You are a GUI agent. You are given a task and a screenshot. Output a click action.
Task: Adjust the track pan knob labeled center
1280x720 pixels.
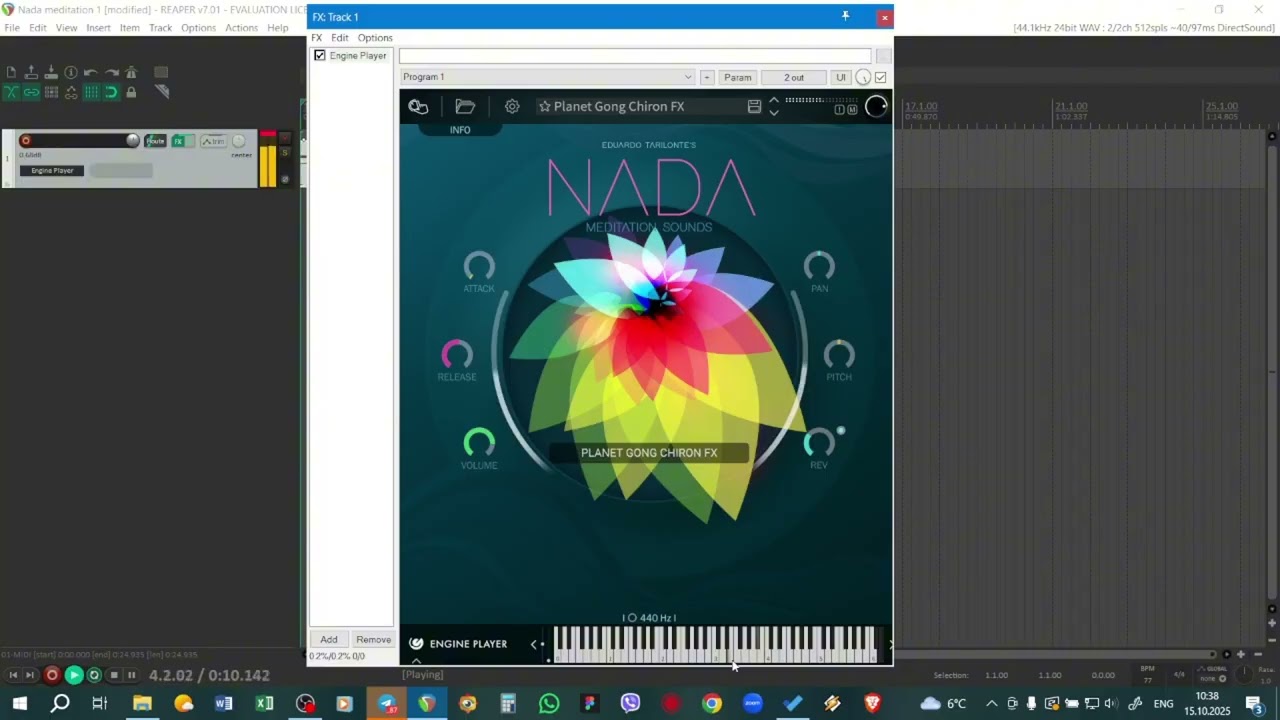click(x=239, y=141)
